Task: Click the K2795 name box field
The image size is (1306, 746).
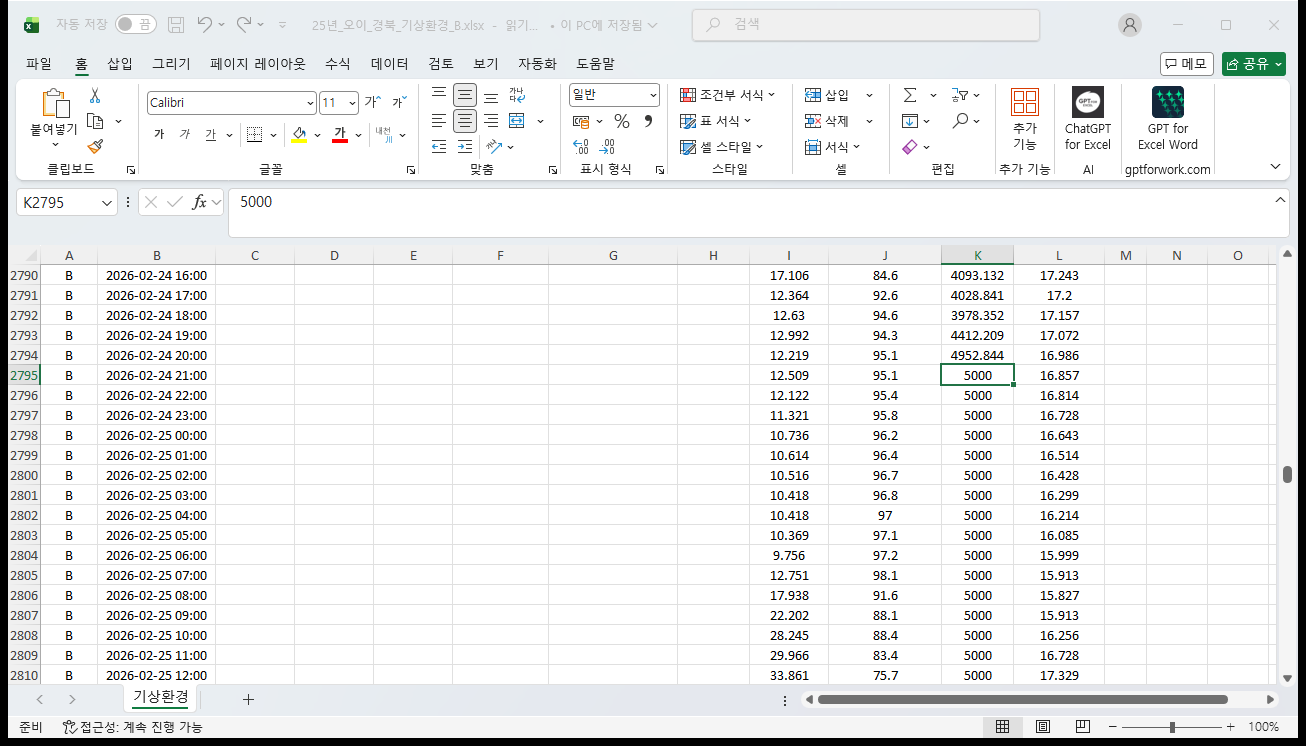Action: [67, 202]
